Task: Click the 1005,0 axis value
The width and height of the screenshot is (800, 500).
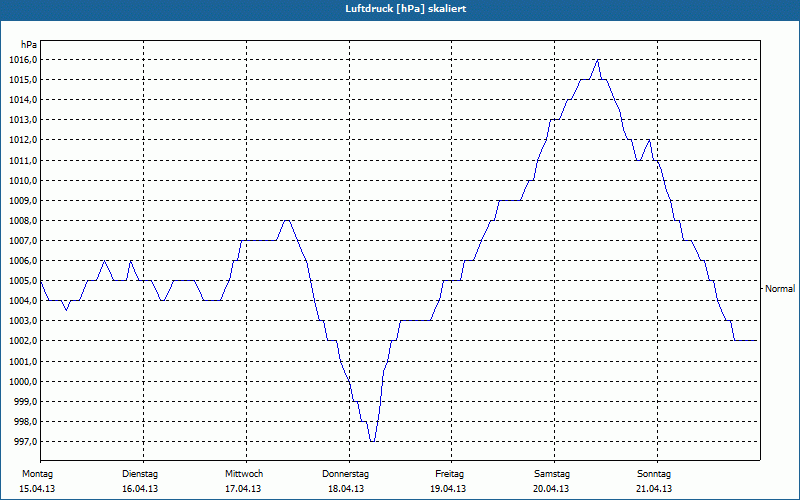Action: 23,281
